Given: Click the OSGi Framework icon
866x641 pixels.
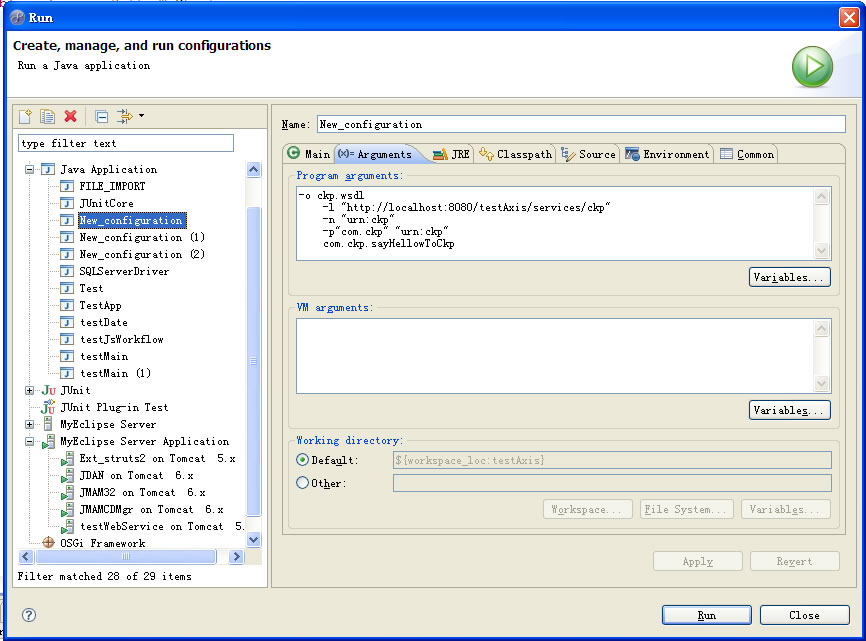Looking at the screenshot, I should click(49, 543).
